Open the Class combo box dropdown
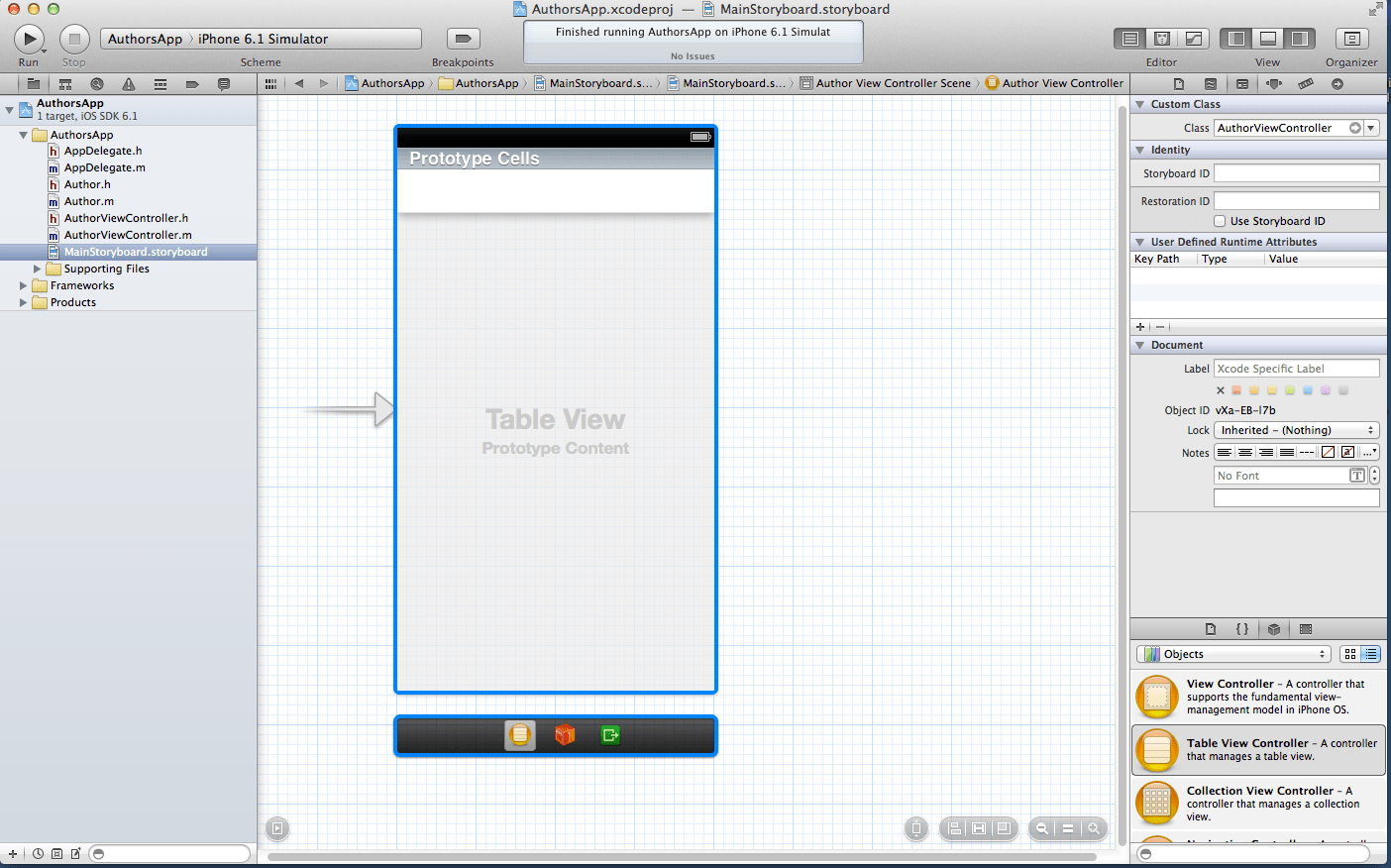 (x=1372, y=128)
